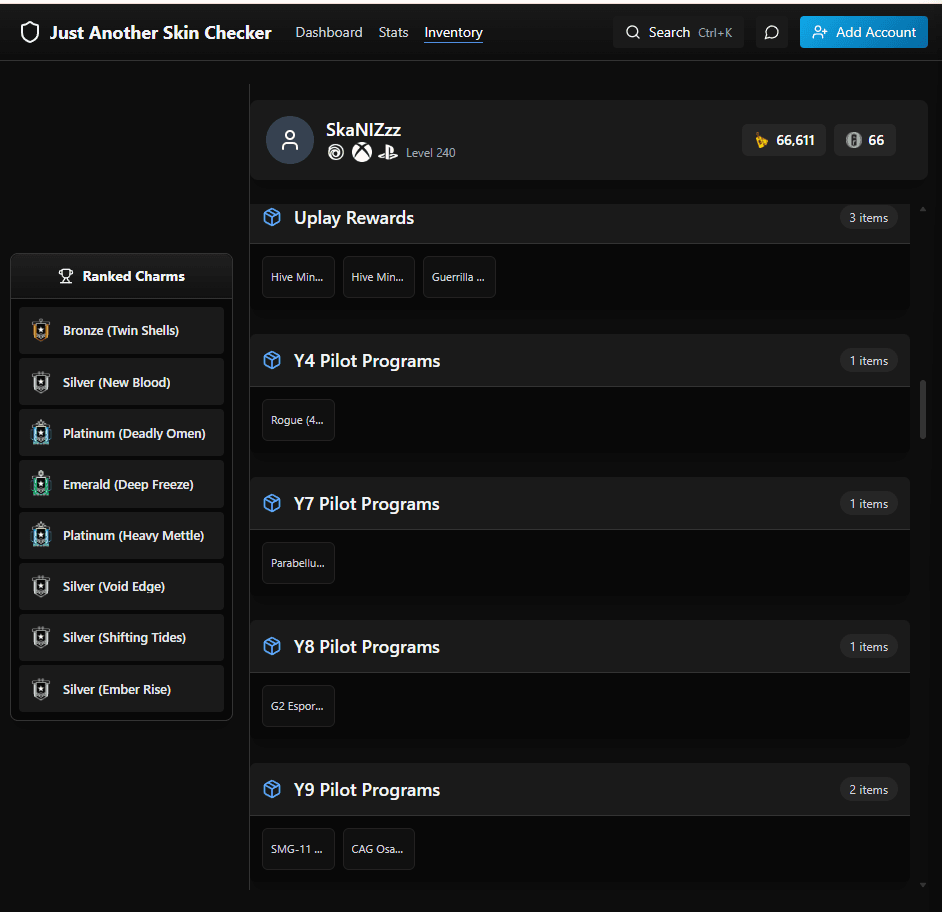
Task: Click the Just Another Skin Checker title
Action: point(160,32)
